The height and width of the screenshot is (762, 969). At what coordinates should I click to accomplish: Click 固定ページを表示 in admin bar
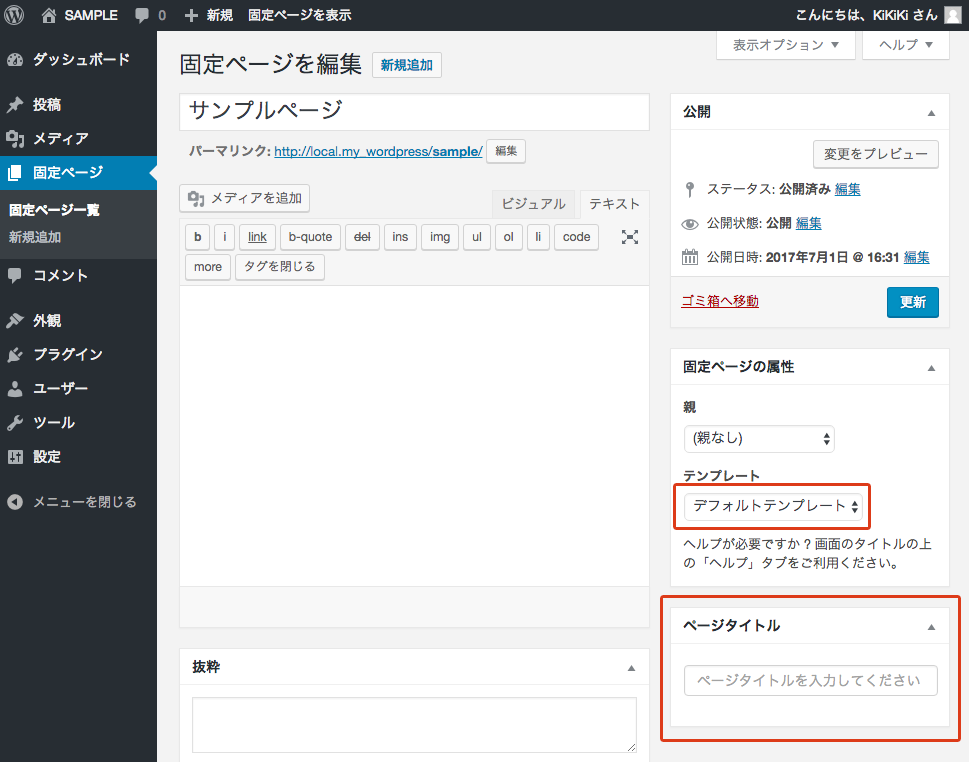[300, 15]
